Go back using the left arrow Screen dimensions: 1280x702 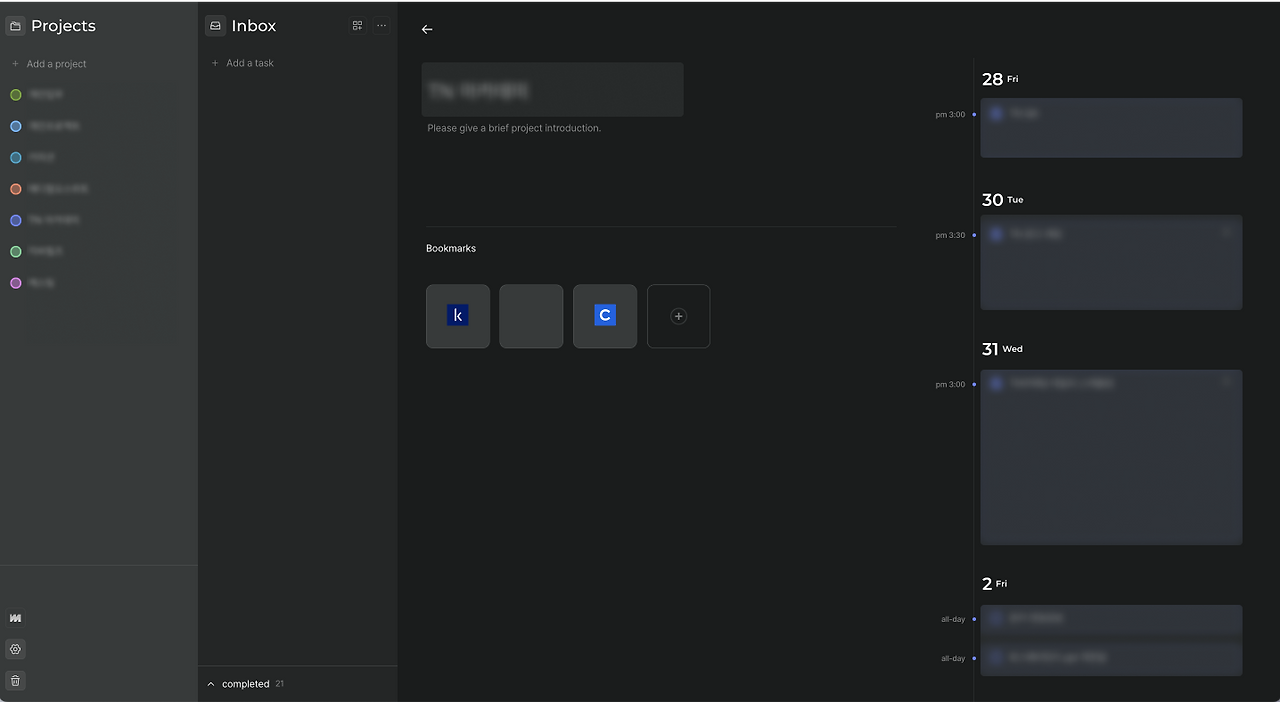(x=427, y=29)
